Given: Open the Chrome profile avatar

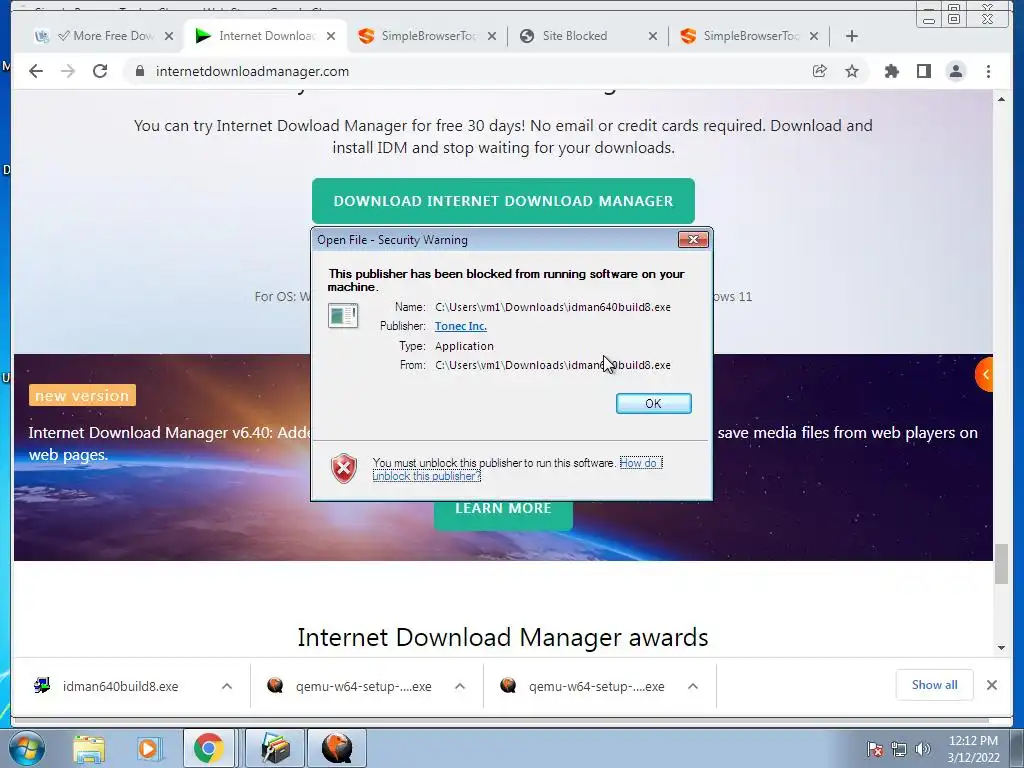Looking at the screenshot, I should 955,71.
